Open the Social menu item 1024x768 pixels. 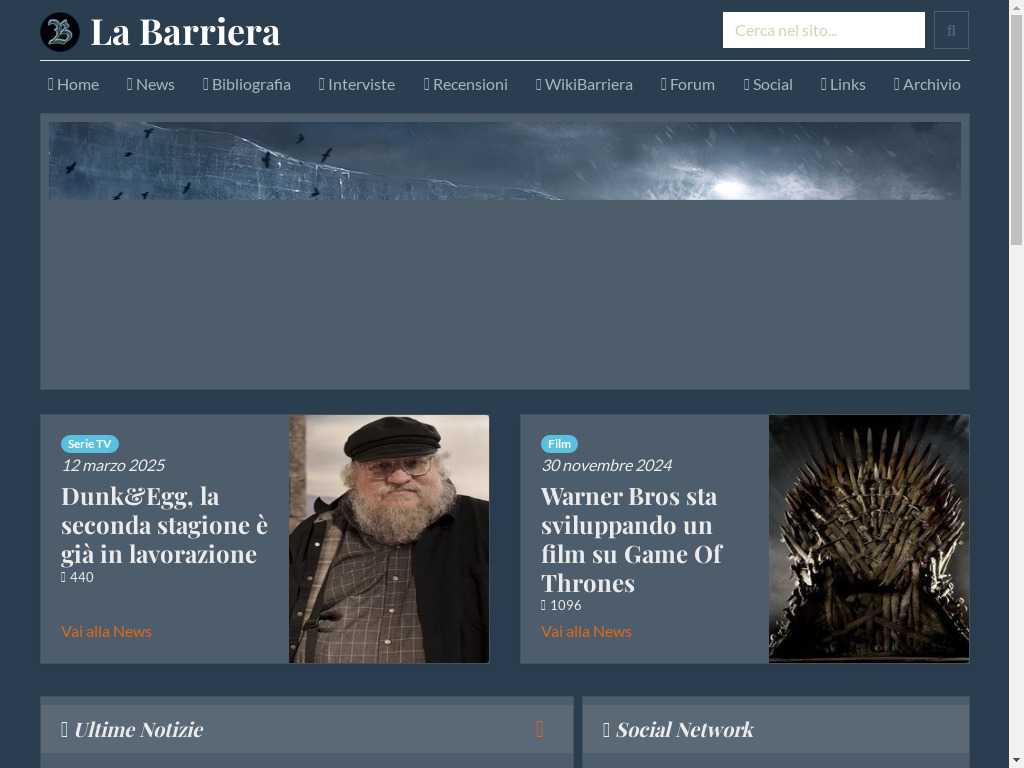tap(768, 85)
